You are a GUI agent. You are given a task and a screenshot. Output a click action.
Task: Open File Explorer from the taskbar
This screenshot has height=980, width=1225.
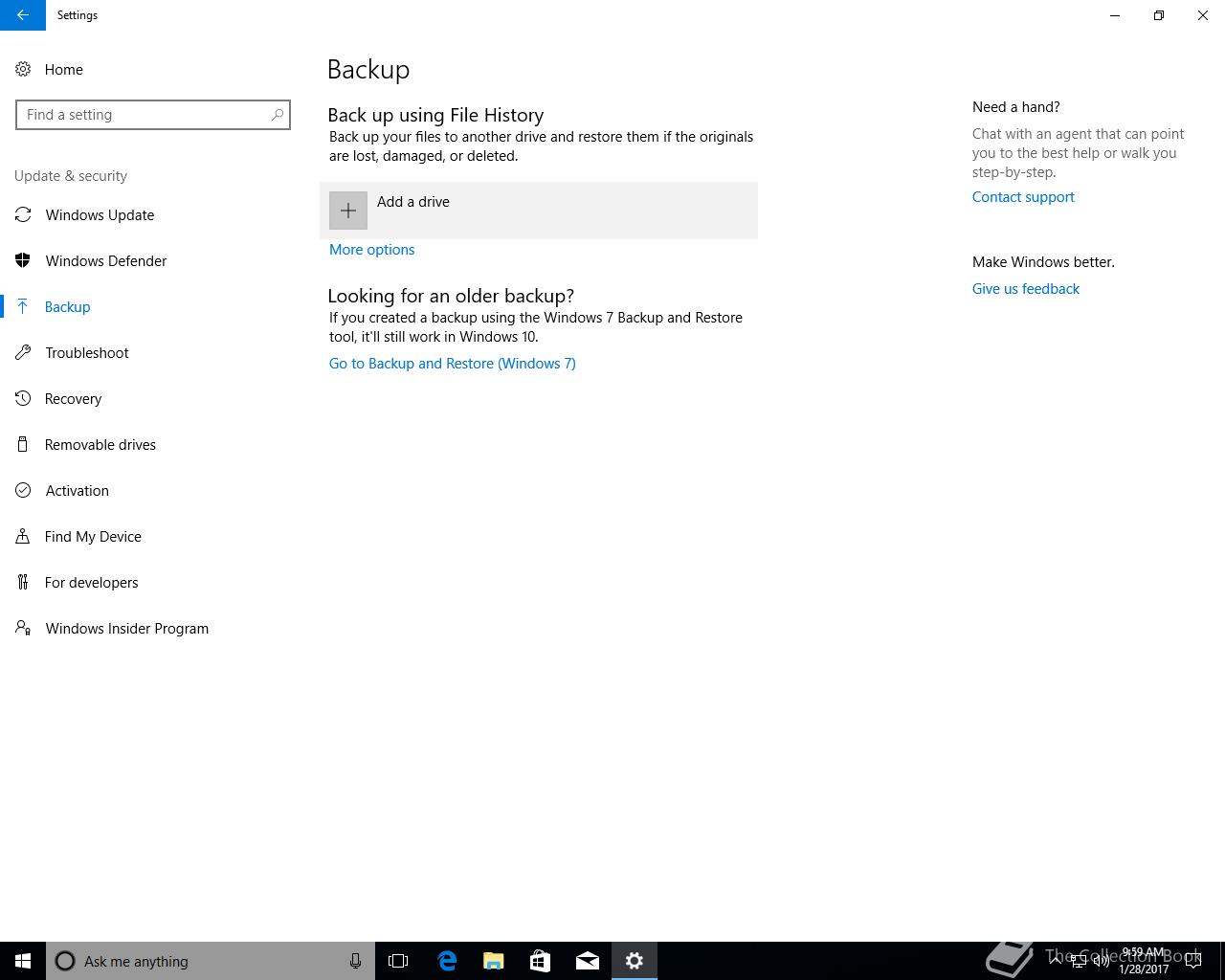click(493, 961)
